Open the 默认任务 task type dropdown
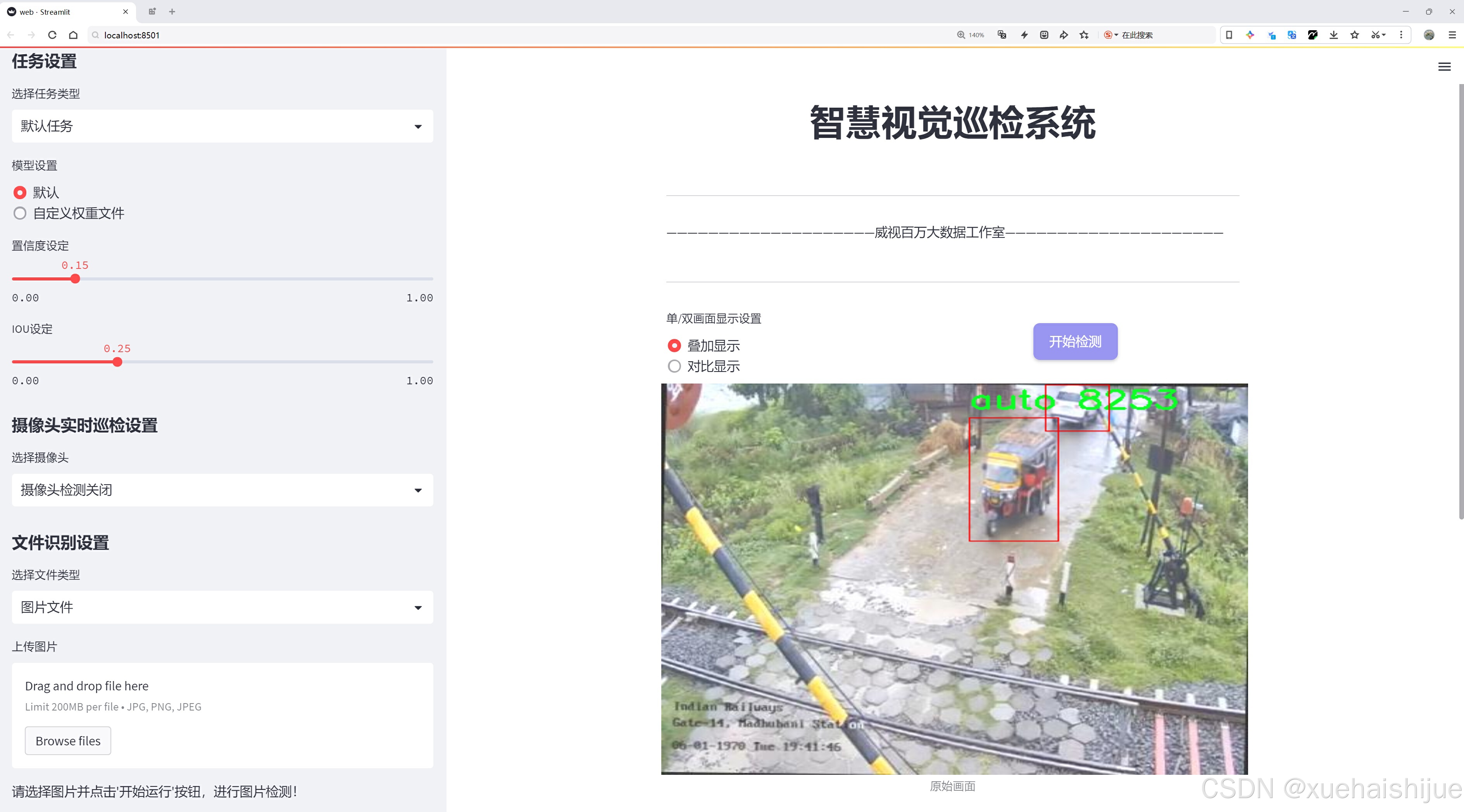 tap(222, 126)
